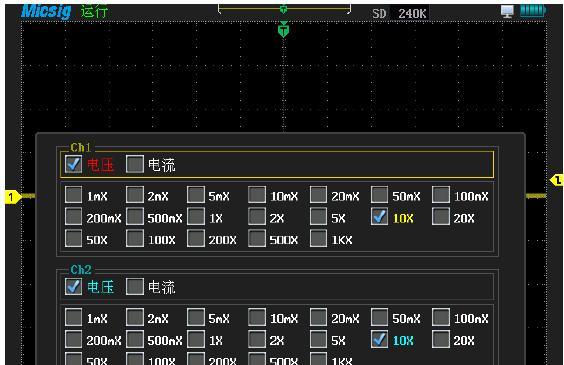
Task: Select Ch2 5X probe ratio
Action: point(318,339)
